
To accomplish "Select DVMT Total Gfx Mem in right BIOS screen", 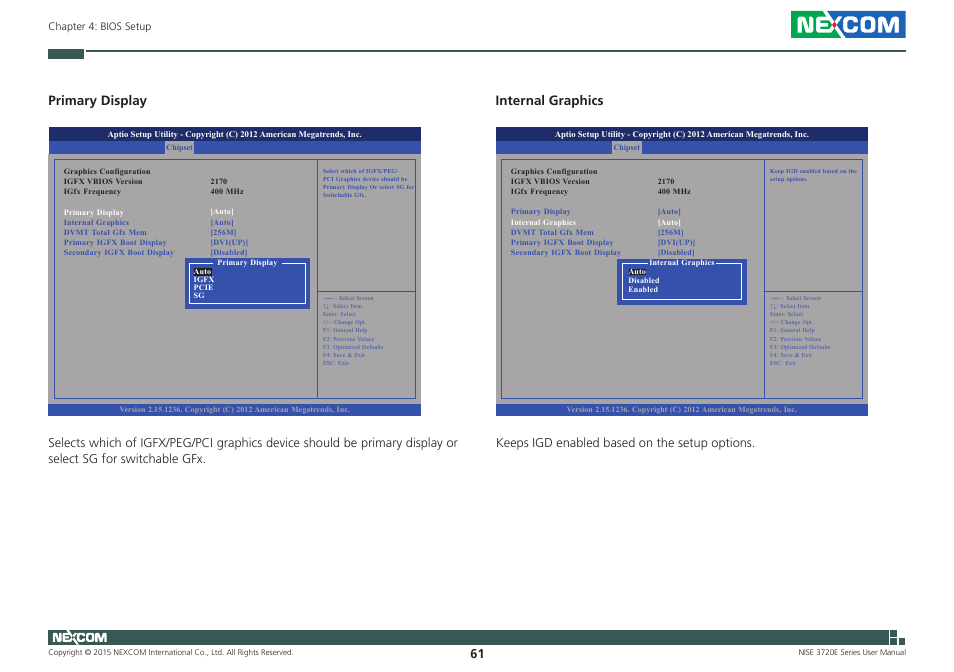I will [x=552, y=232].
